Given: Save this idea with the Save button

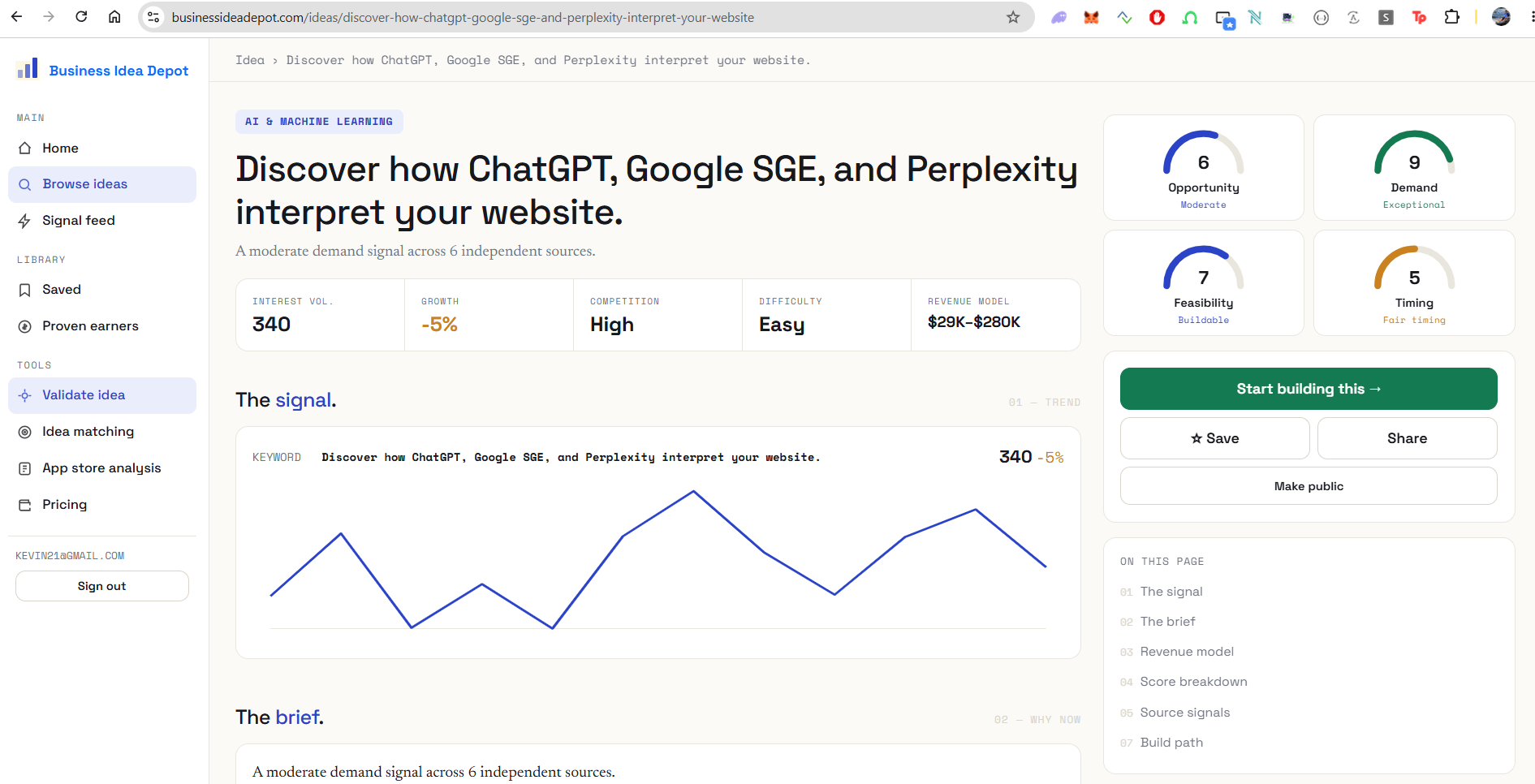Looking at the screenshot, I should click(1214, 438).
